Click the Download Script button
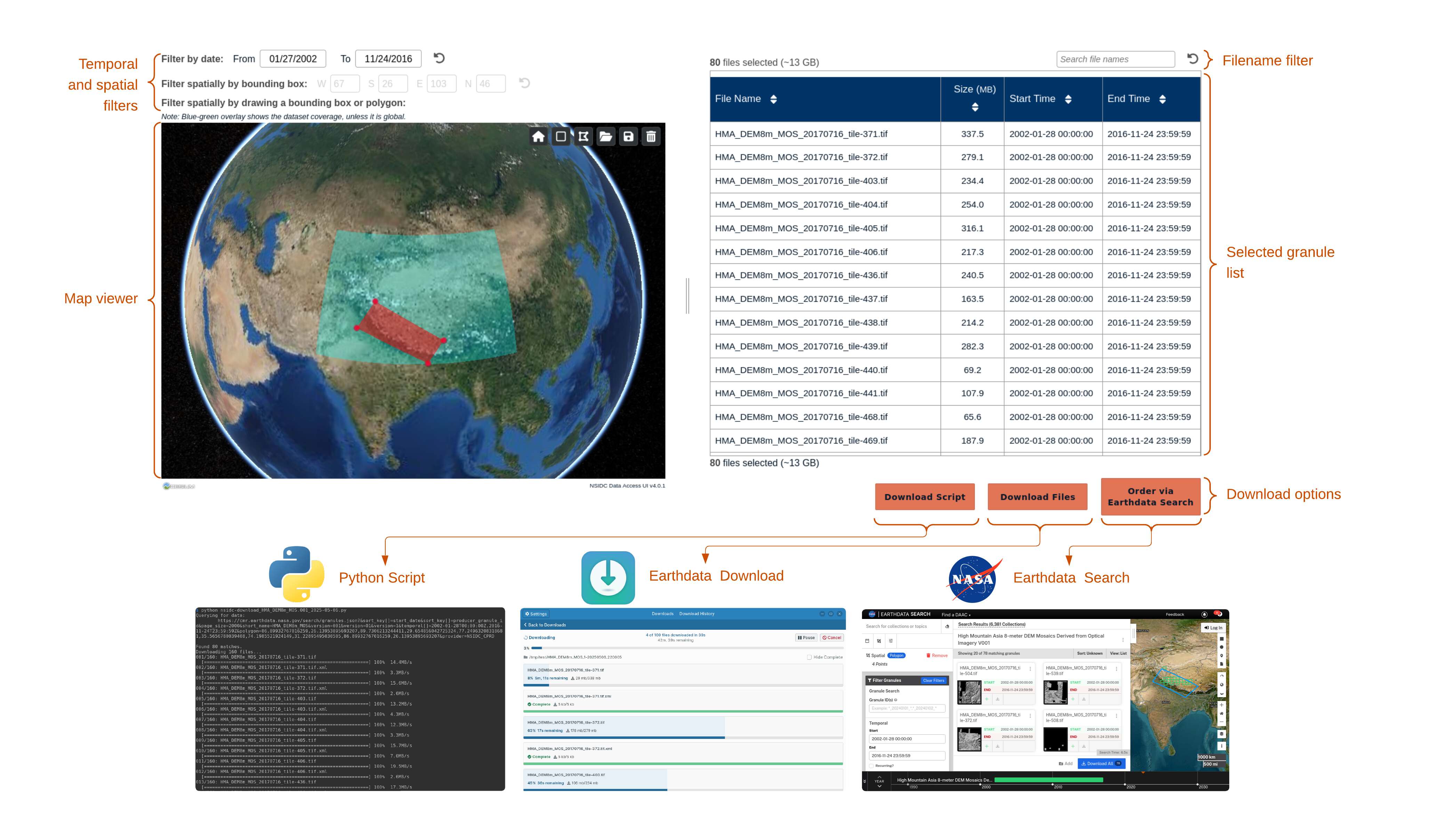Image resolution: width=1433 pixels, height=840 pixels. click(x=925, y=497)
